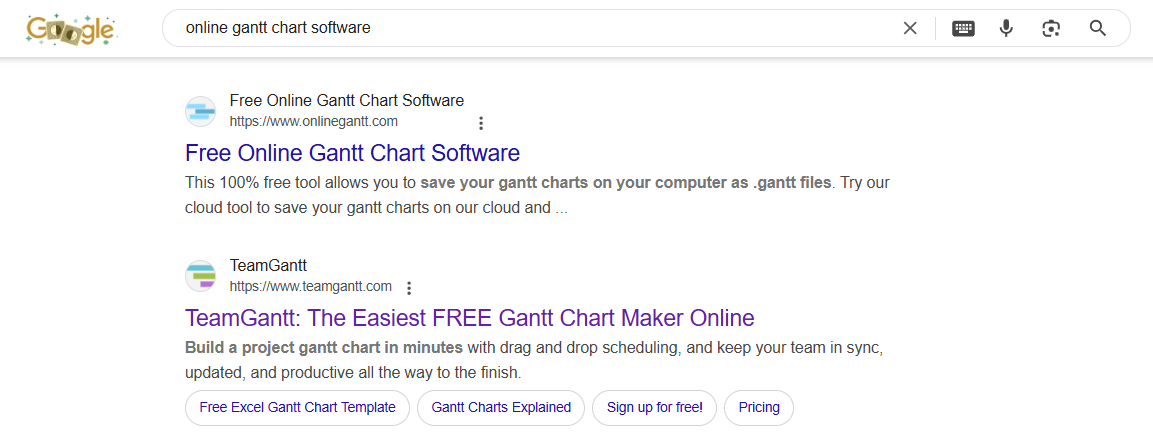Open the three-dot menu for the TeamGantt result
Screen dimensions: 1153x448
(x=410, y=288)
